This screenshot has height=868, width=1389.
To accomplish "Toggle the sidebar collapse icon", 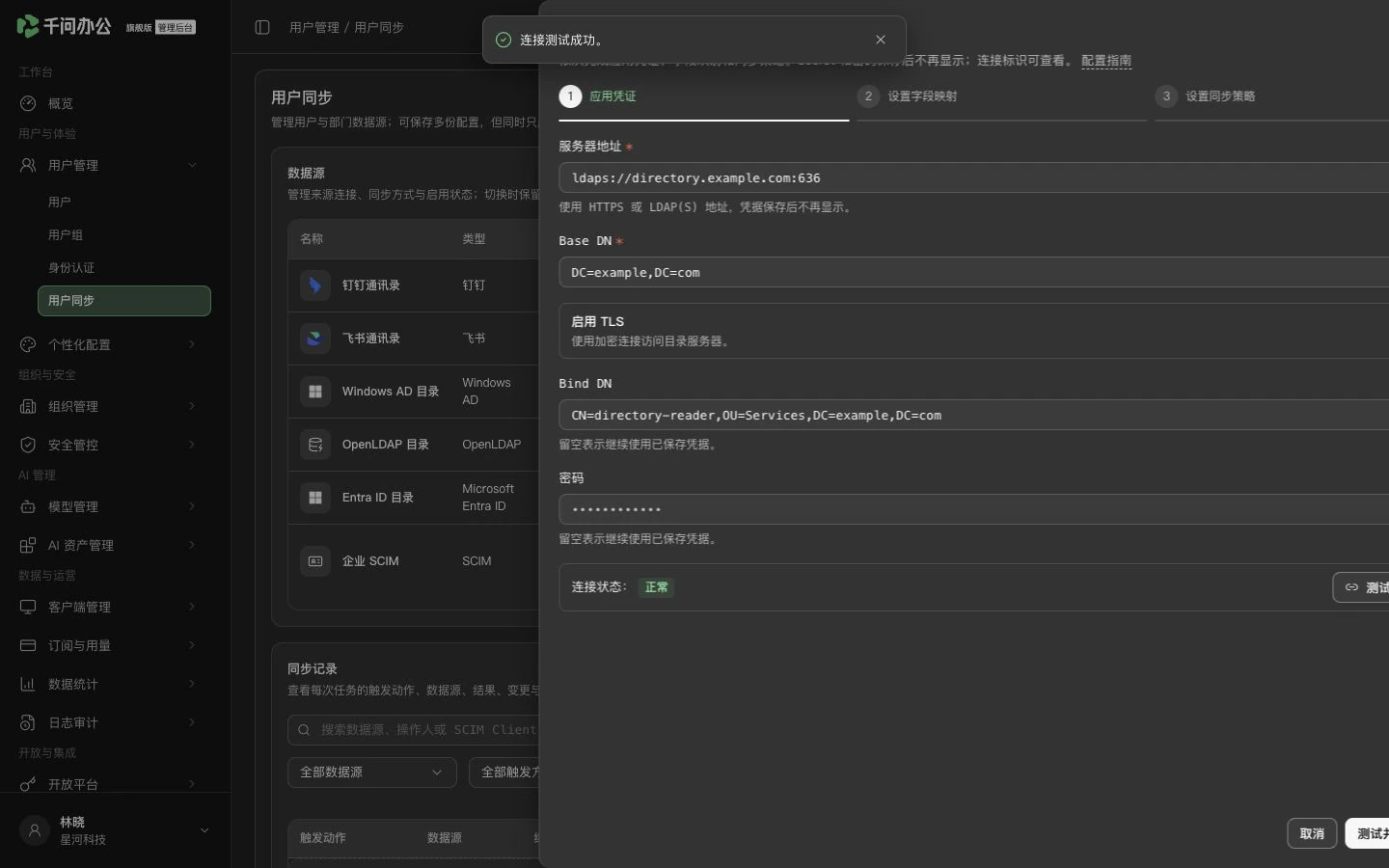I will [262, 27].
